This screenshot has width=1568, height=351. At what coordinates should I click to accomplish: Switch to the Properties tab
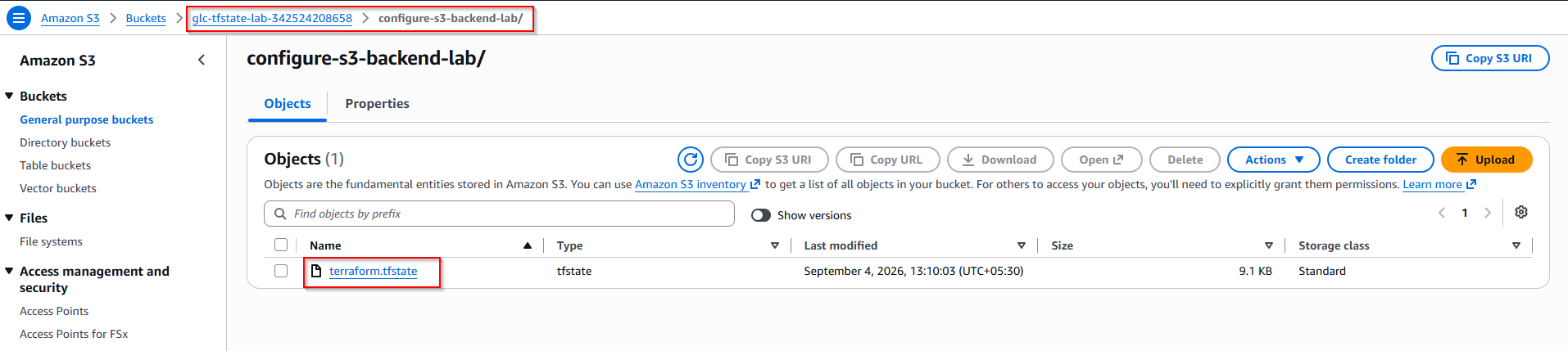click(x=377, y=104)
